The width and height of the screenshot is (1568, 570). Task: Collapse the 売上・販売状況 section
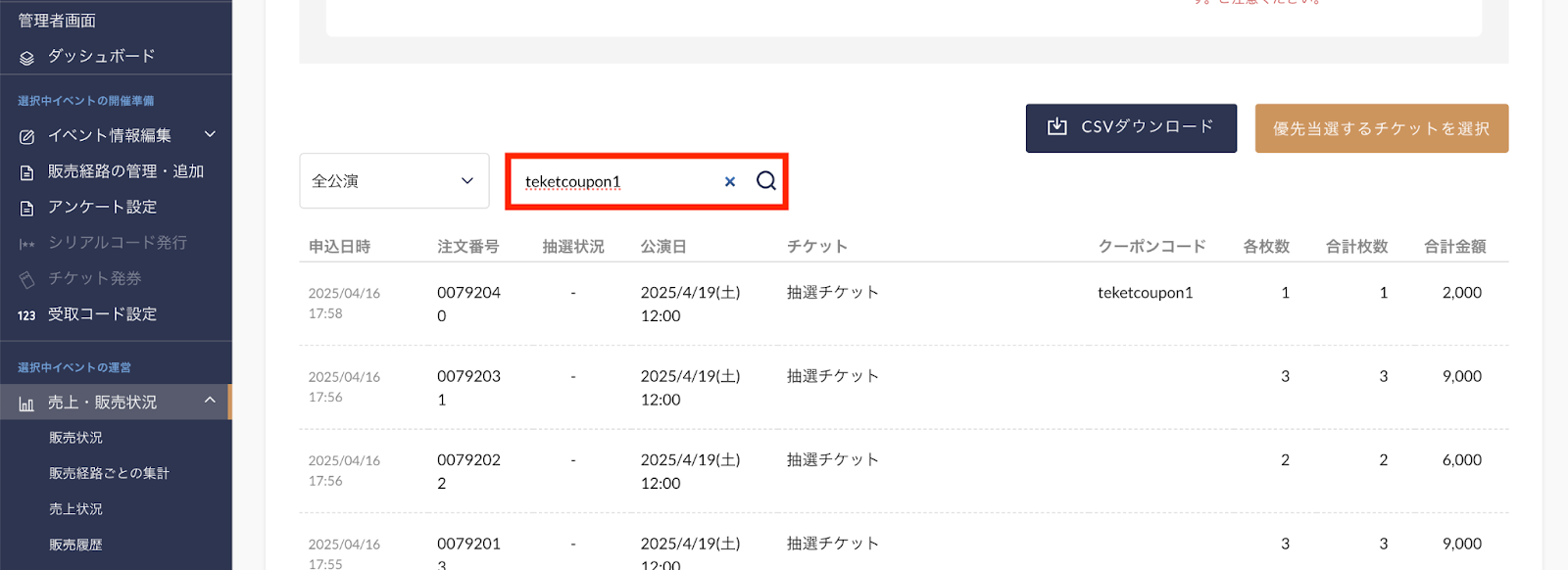210,401
